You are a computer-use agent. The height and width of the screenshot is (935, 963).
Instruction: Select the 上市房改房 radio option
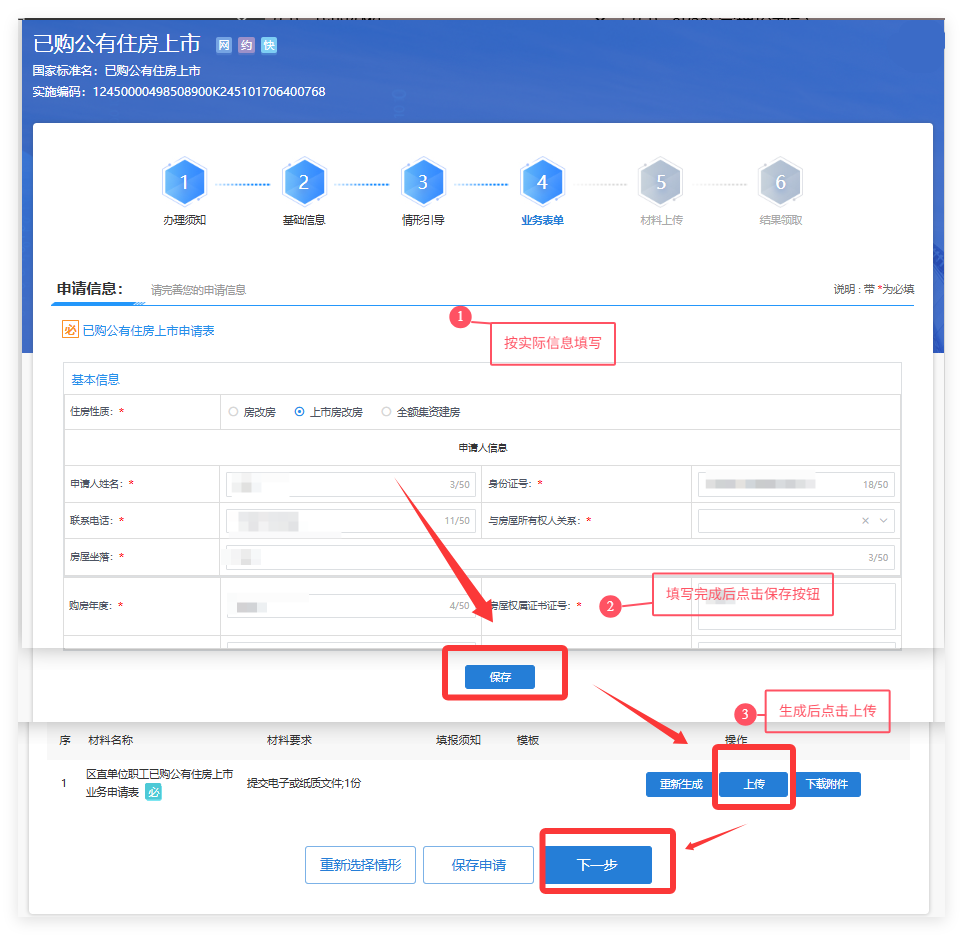pyautogui.click(x=300, y=412)
